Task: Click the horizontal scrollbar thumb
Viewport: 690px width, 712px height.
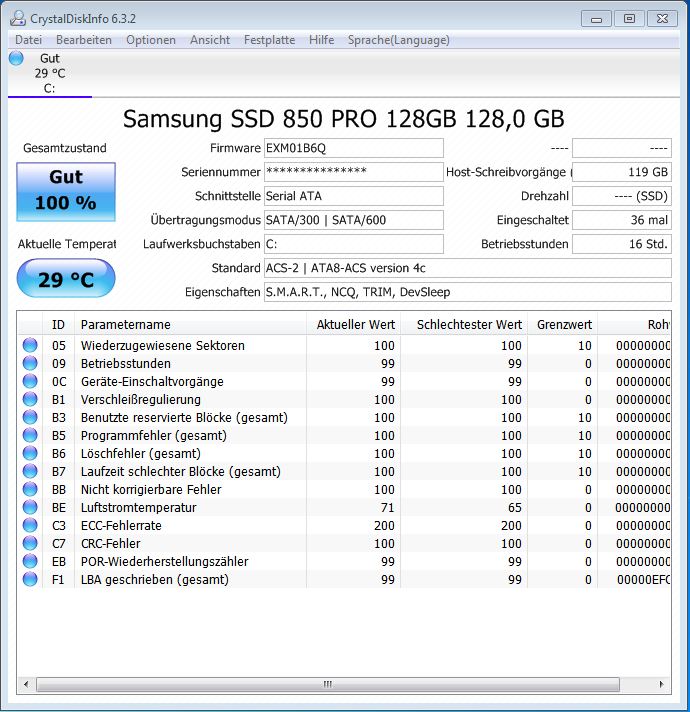Action: 328,684
